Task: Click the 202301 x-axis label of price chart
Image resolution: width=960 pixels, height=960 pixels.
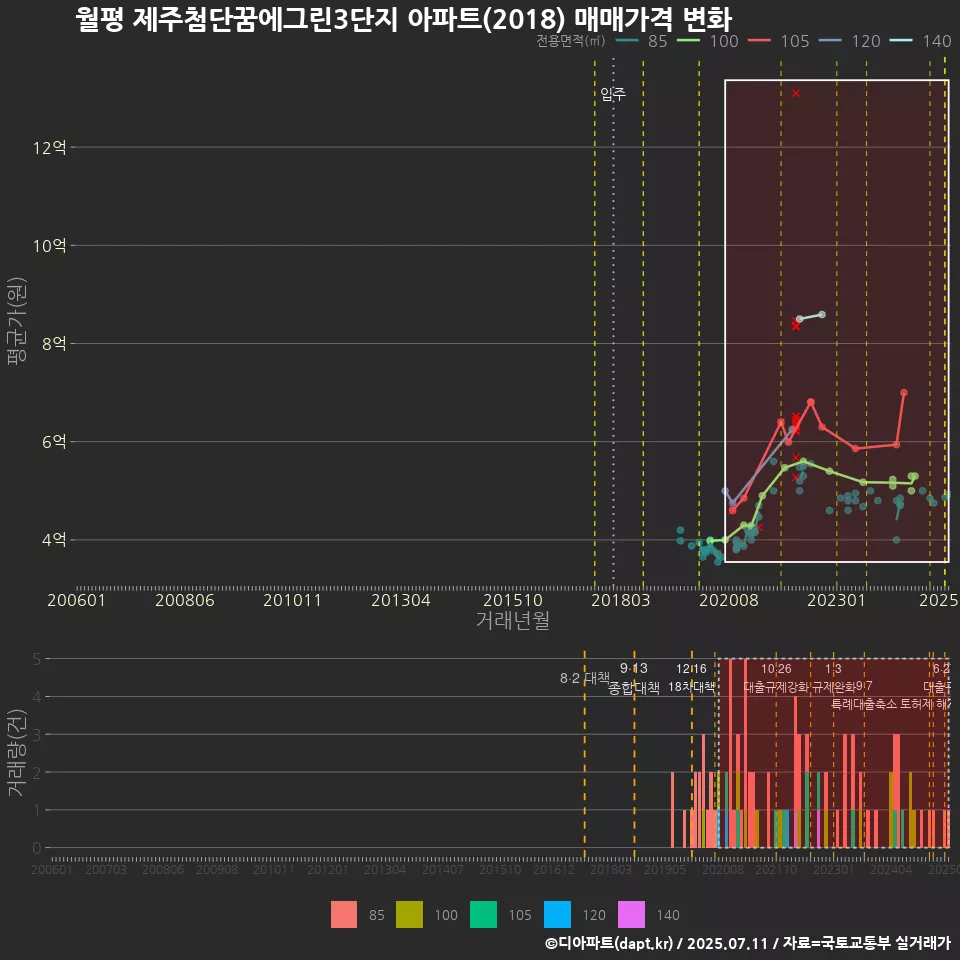Action: 837,600
